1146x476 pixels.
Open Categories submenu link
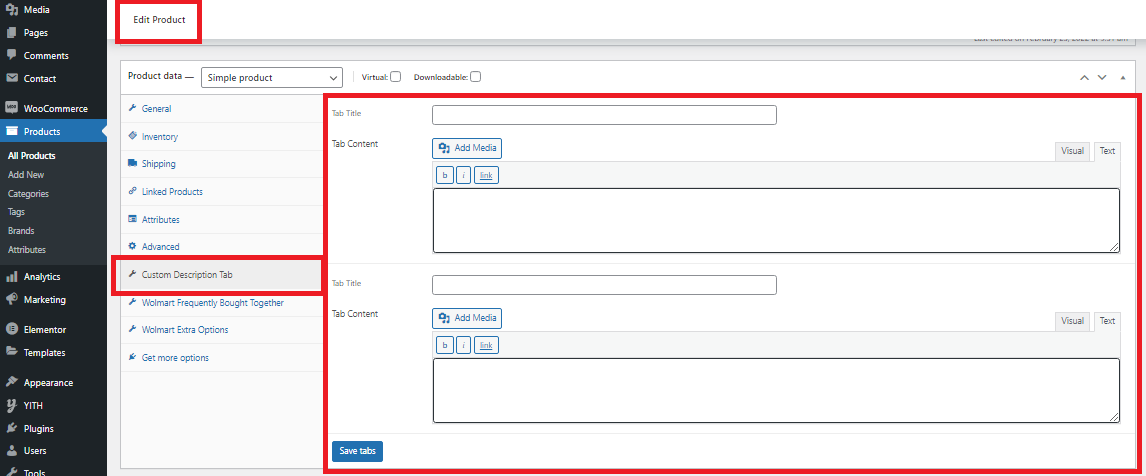click(28, 194)
